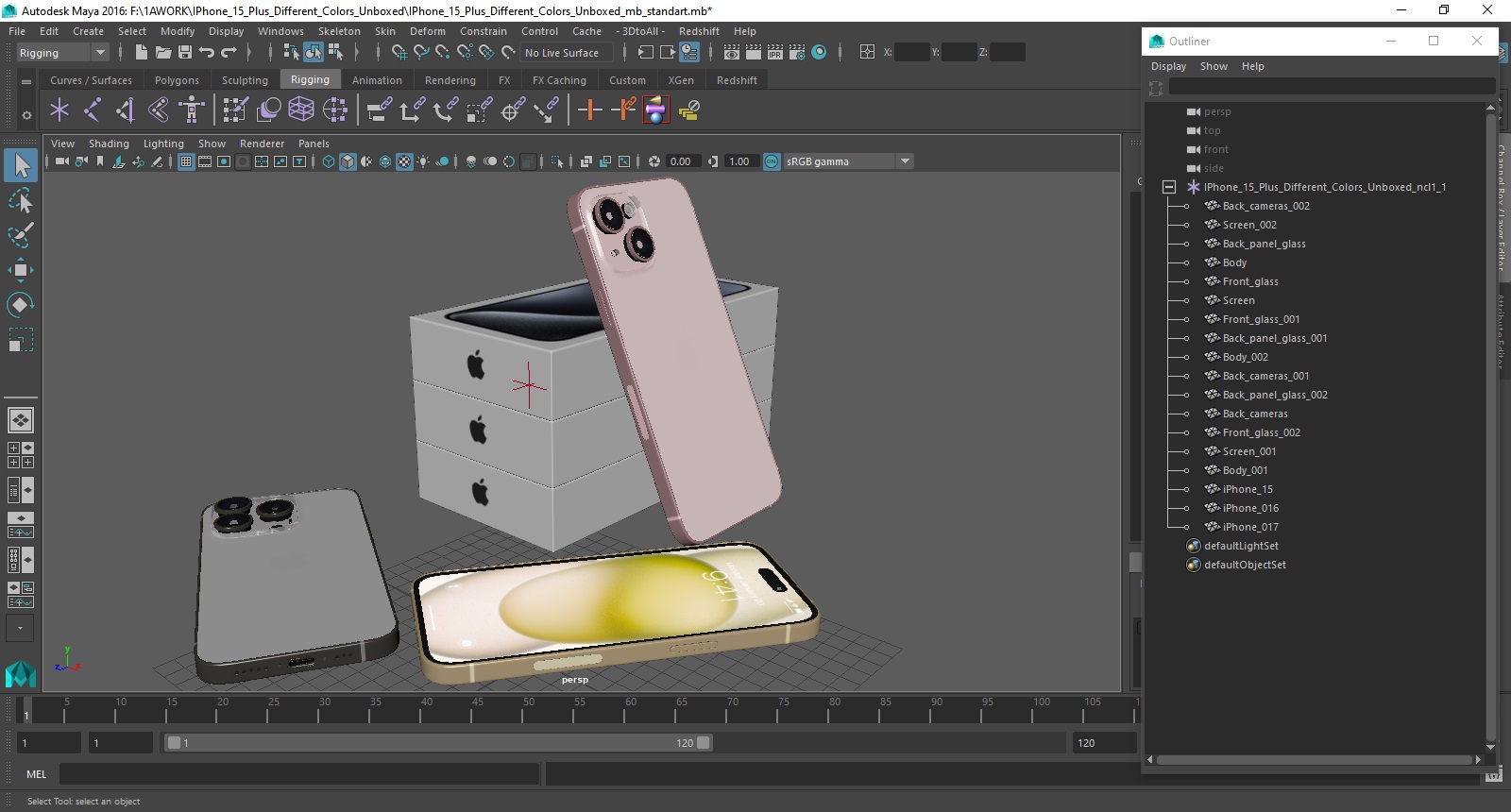Switch to the Animation shelf tab
Image resolution: width=1511 pixels, height=812 pixels.
377,80
